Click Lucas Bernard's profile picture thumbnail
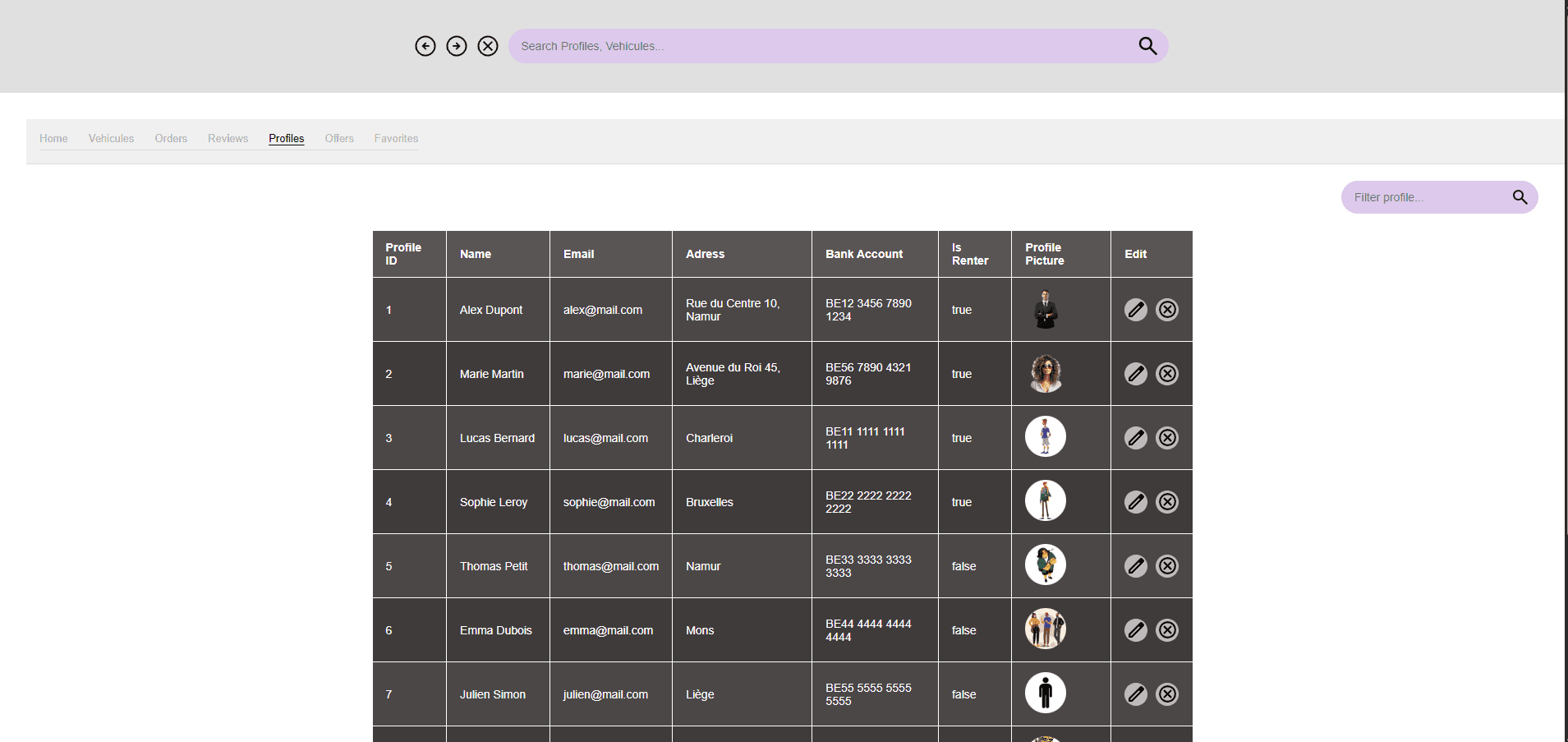Screen dimensions: 1568x742 click(x=1046, y=436)
